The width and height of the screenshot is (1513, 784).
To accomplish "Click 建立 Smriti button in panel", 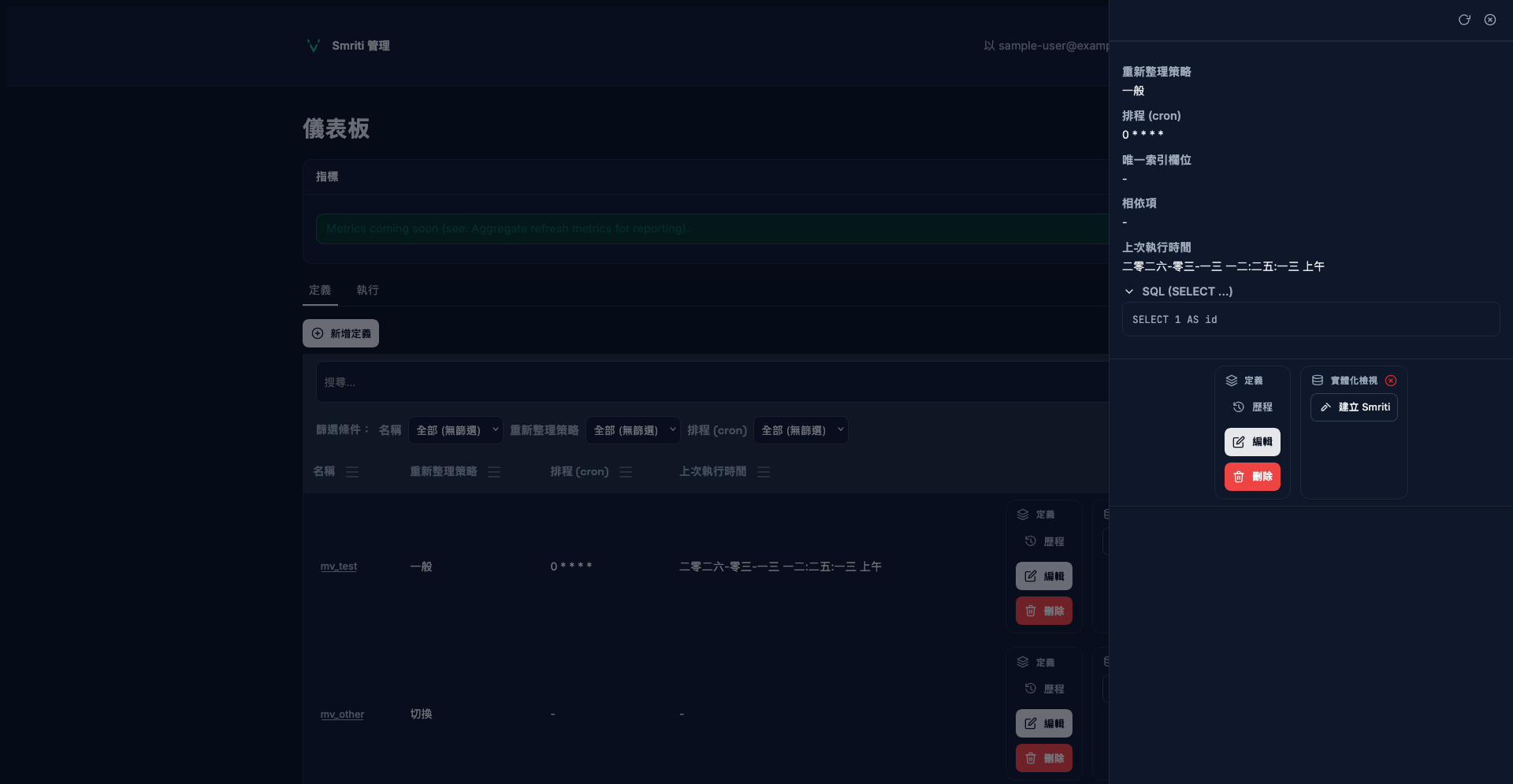I will (1354, 407).
